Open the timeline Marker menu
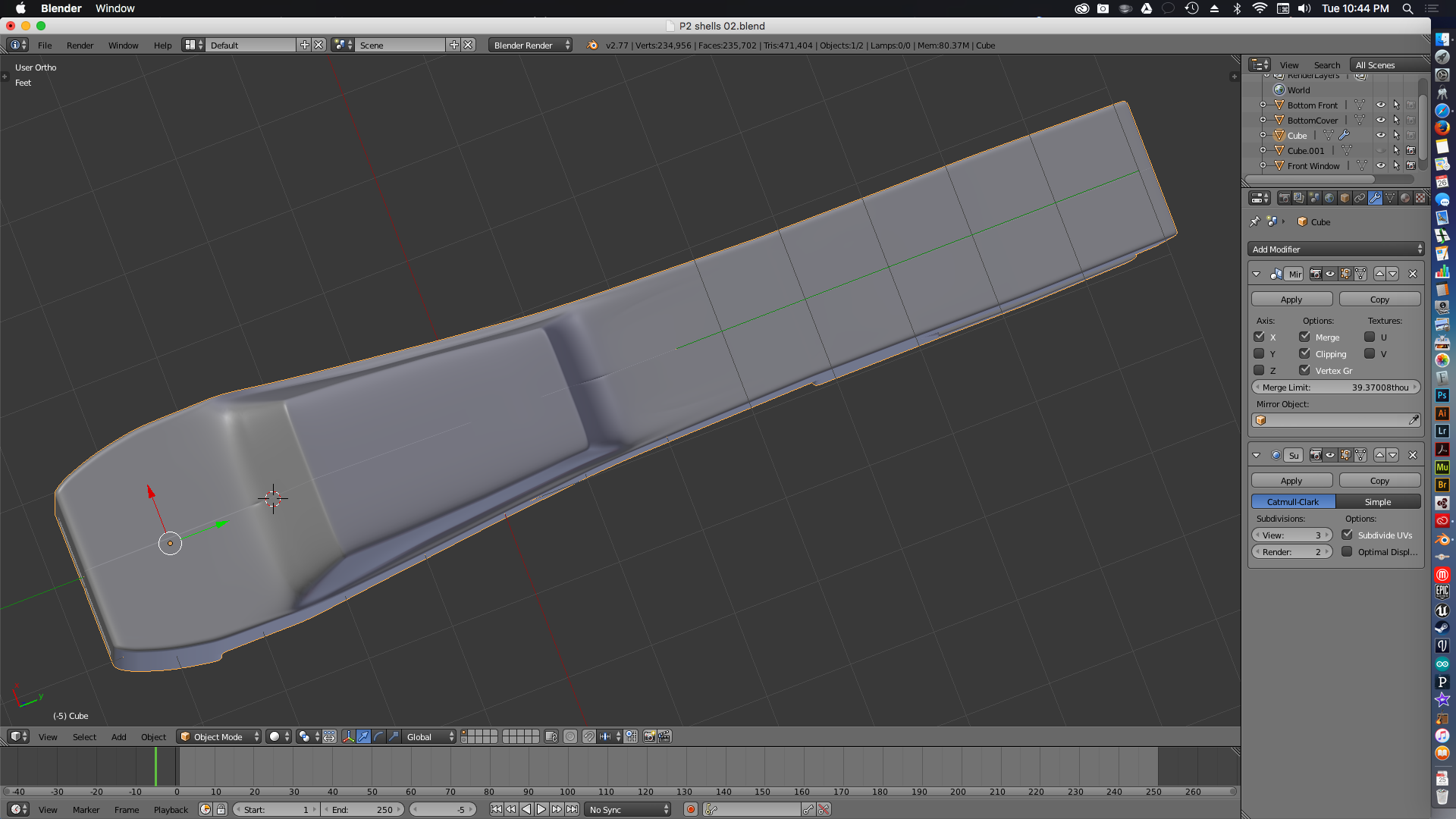The image size is (1456, 819). (x=86, y=809)
